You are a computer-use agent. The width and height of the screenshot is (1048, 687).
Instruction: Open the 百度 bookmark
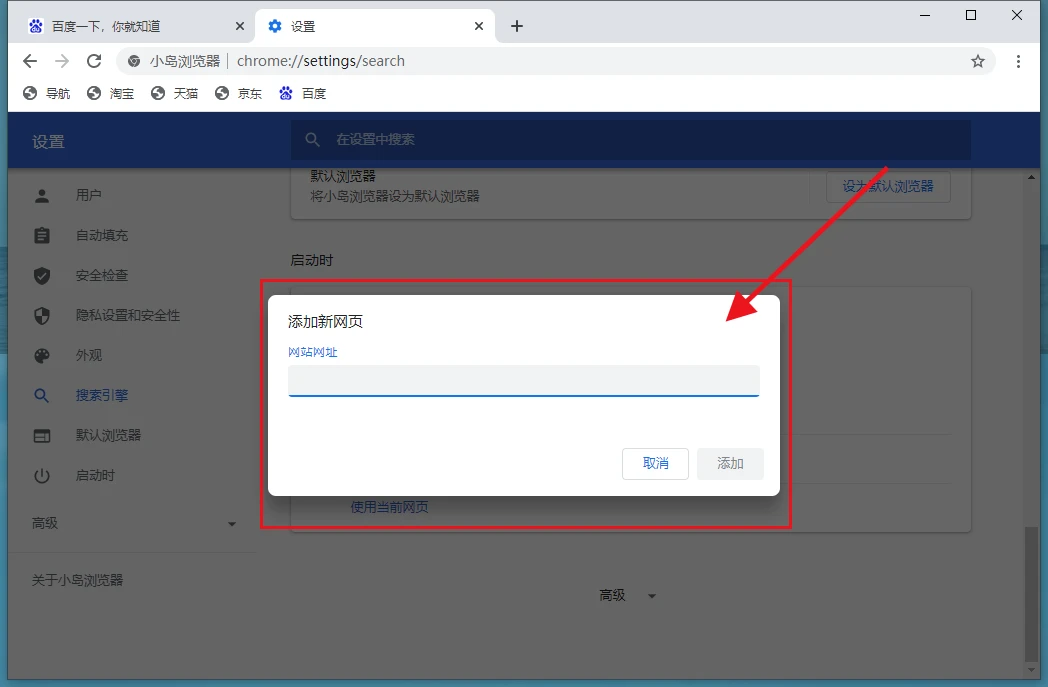[303, 94]
